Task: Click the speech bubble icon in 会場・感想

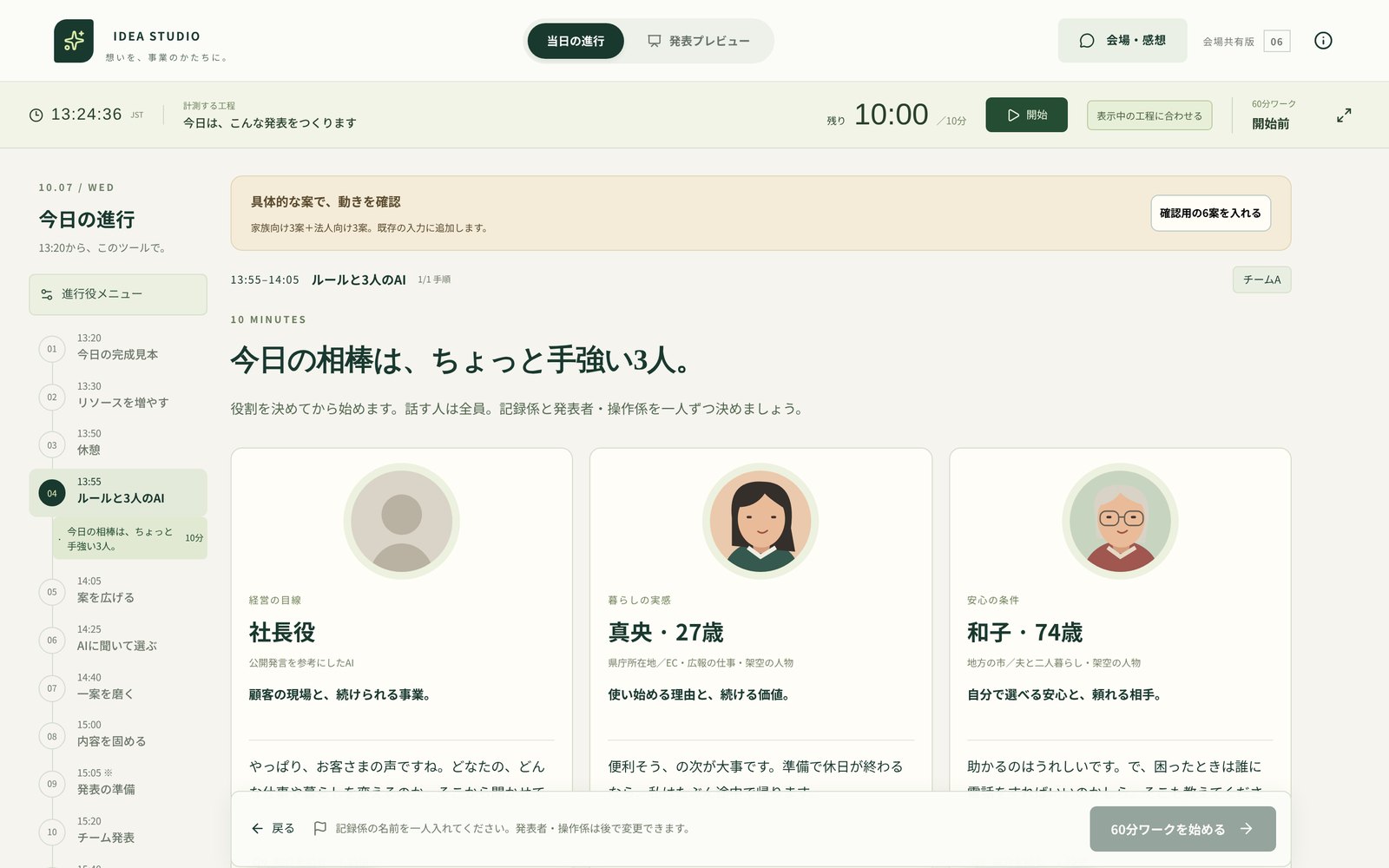Action: coord(1087,41)
